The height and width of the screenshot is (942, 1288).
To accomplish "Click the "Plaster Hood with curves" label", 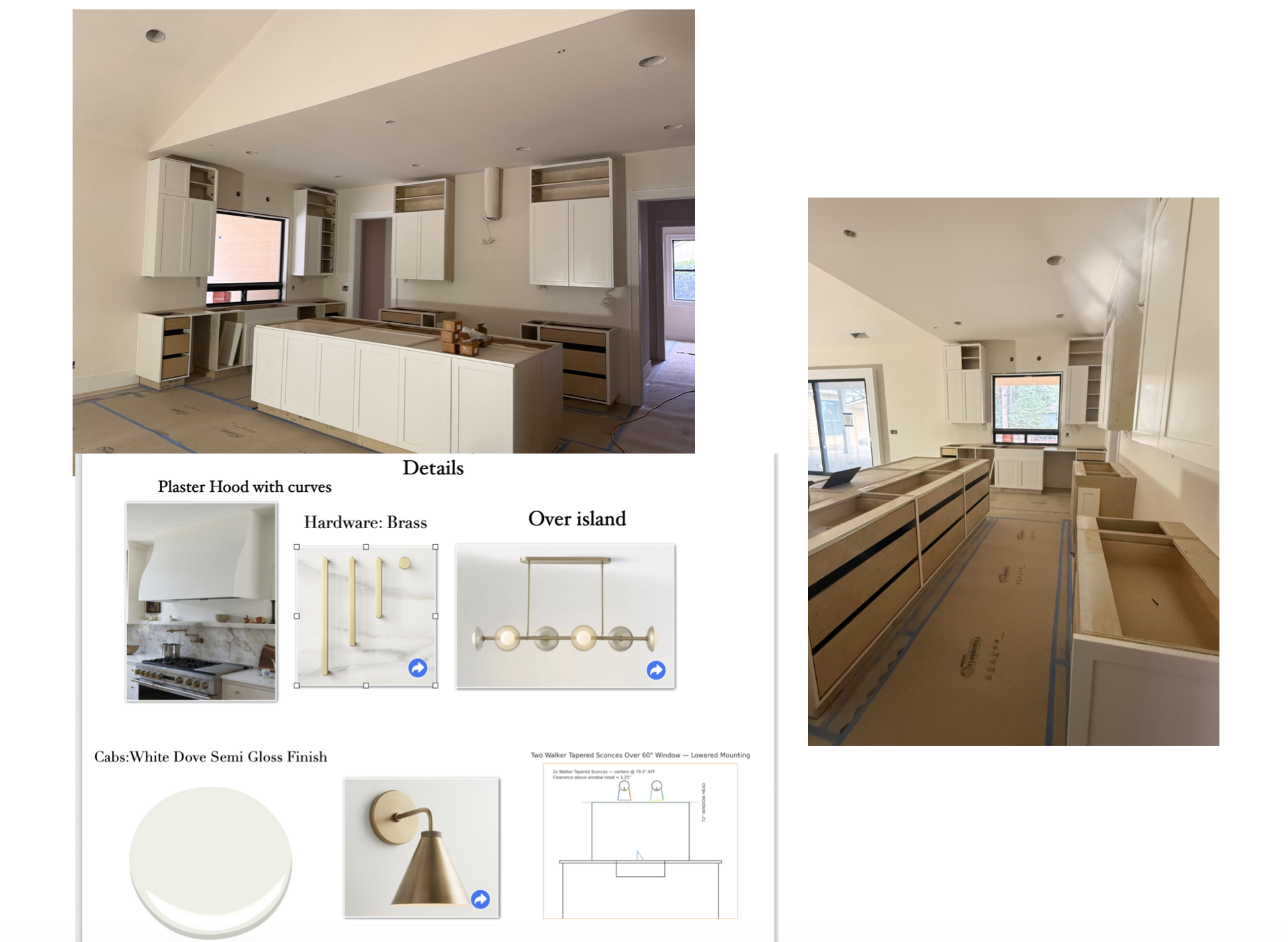I will (x=244, y=487).
